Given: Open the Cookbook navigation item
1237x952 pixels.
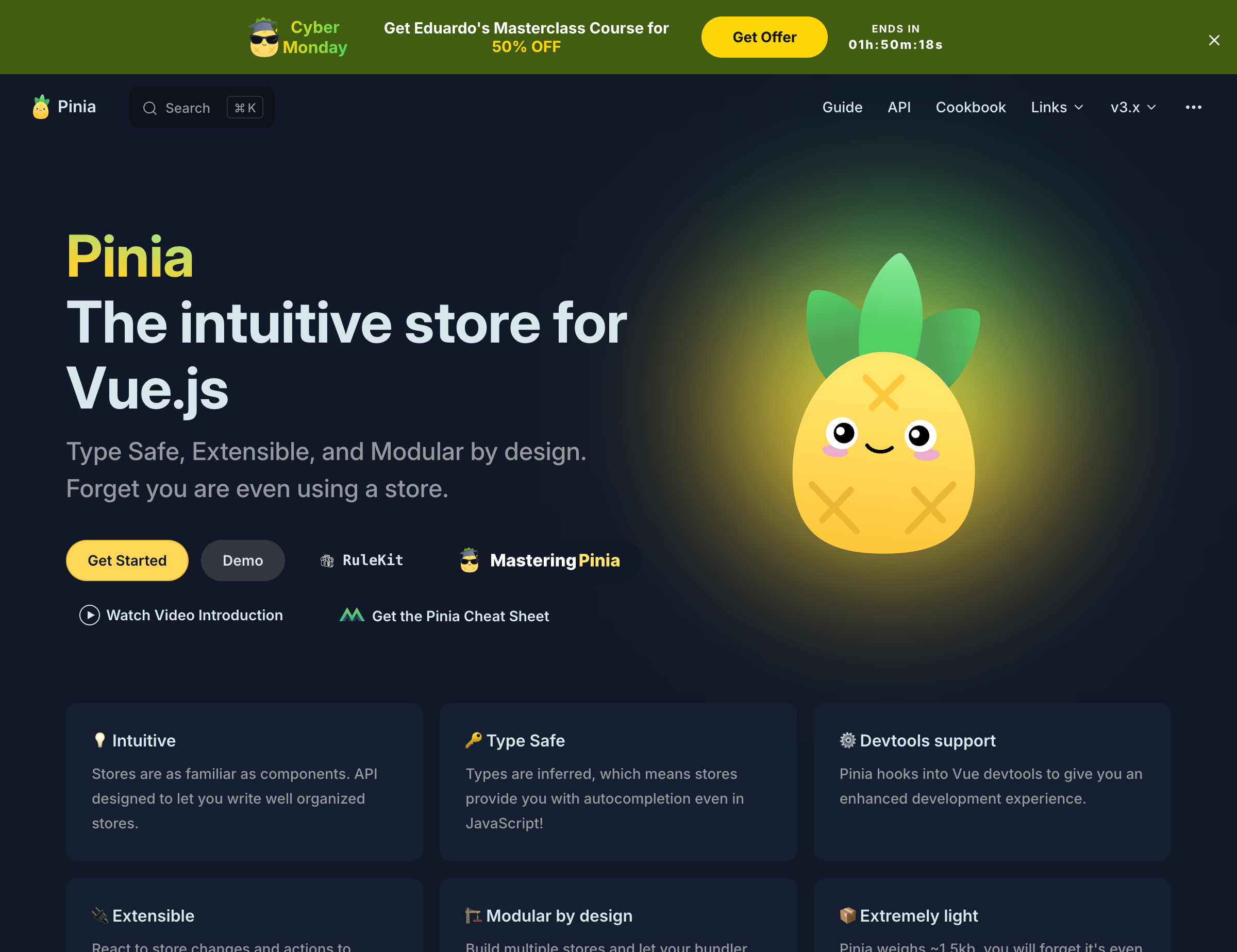Looking at the screenshot, I should coord(970,107).
